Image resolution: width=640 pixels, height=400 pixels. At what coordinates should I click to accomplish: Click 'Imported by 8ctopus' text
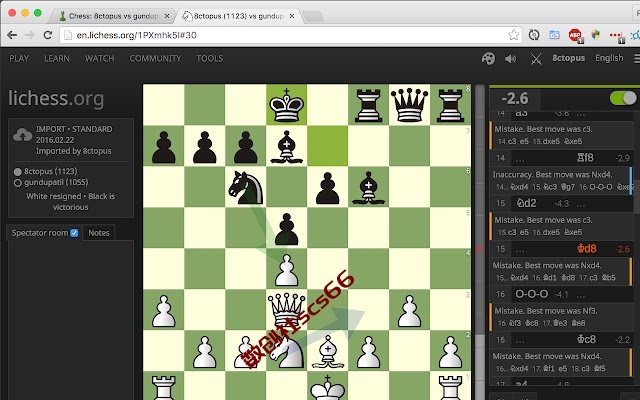point(73,151)
